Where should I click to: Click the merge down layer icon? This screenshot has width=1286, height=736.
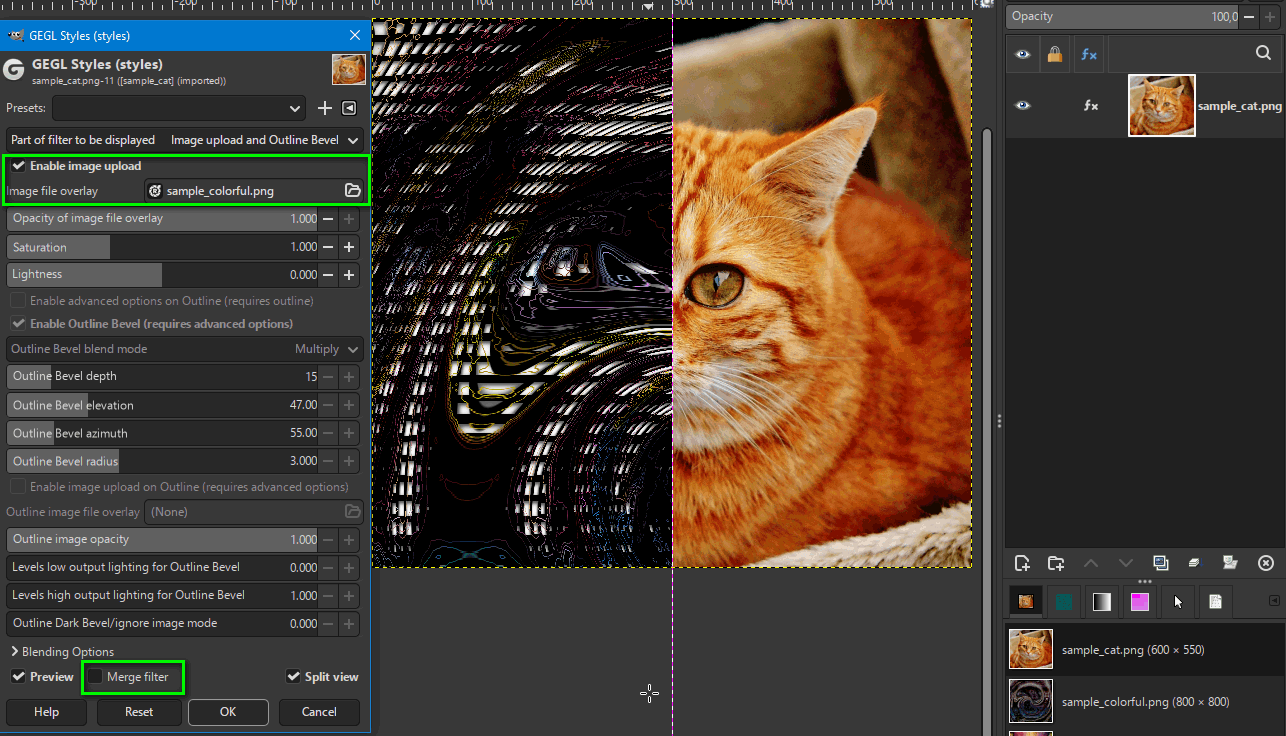pos(1194,563)
